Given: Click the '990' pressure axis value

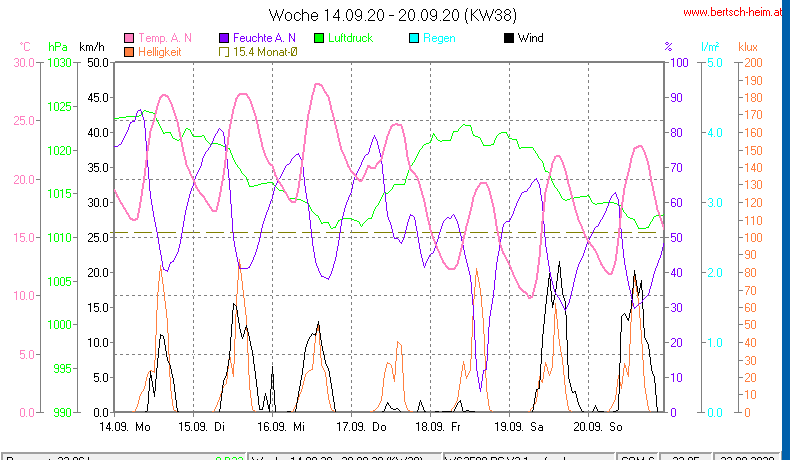Looking at the screenshot, I should click(x=60, y=413).
